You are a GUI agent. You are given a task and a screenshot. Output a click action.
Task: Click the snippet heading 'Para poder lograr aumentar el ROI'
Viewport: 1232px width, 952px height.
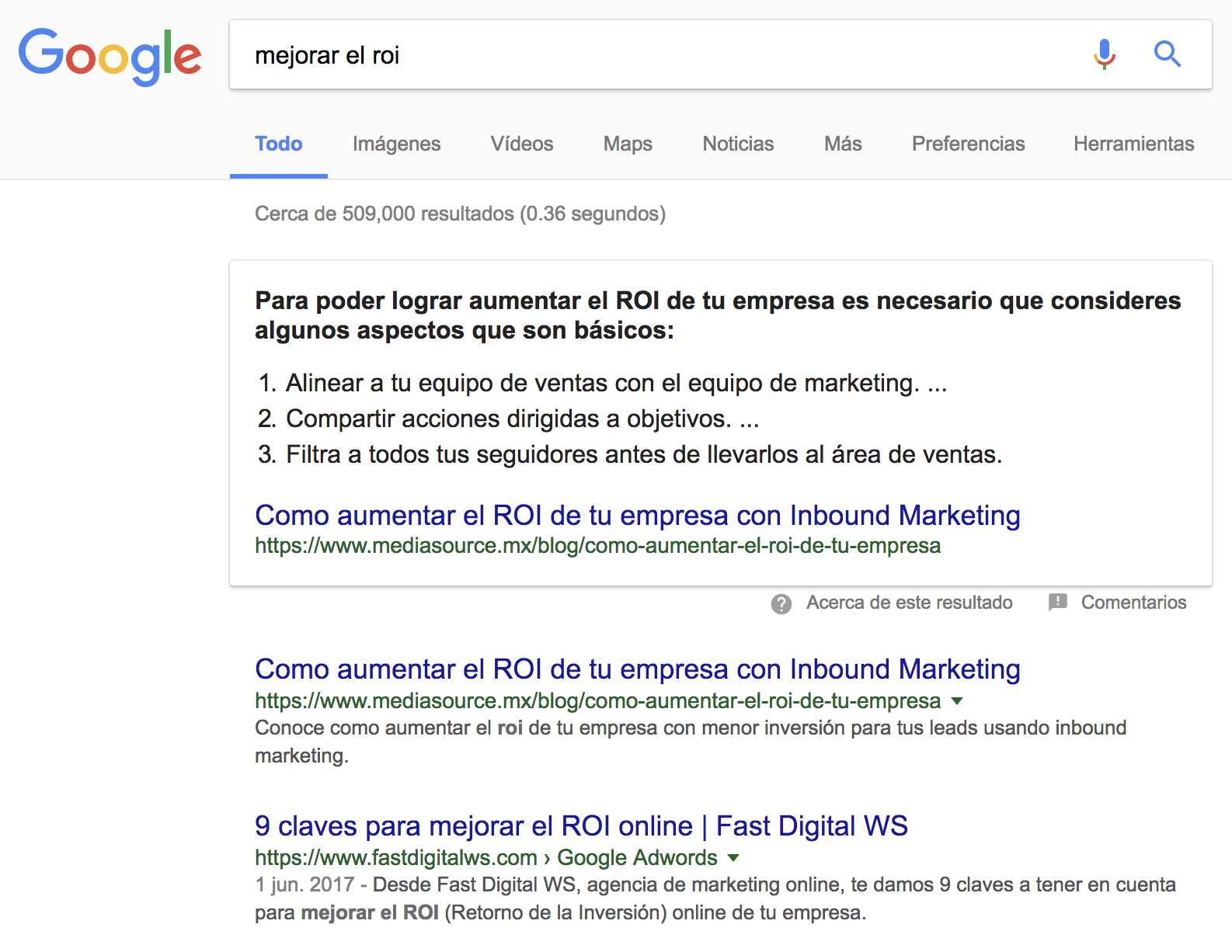click(x=718, y=315)
